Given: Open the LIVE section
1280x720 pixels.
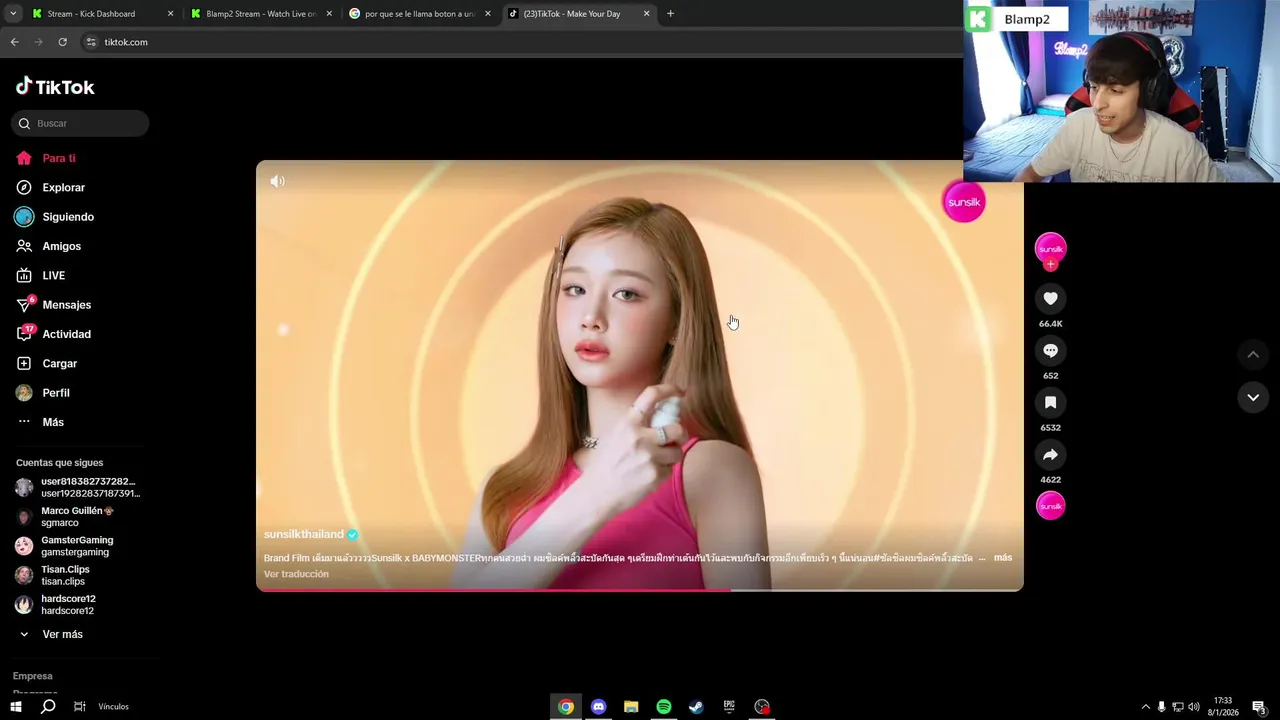Looking at the screenshot, I should (40, 275).
